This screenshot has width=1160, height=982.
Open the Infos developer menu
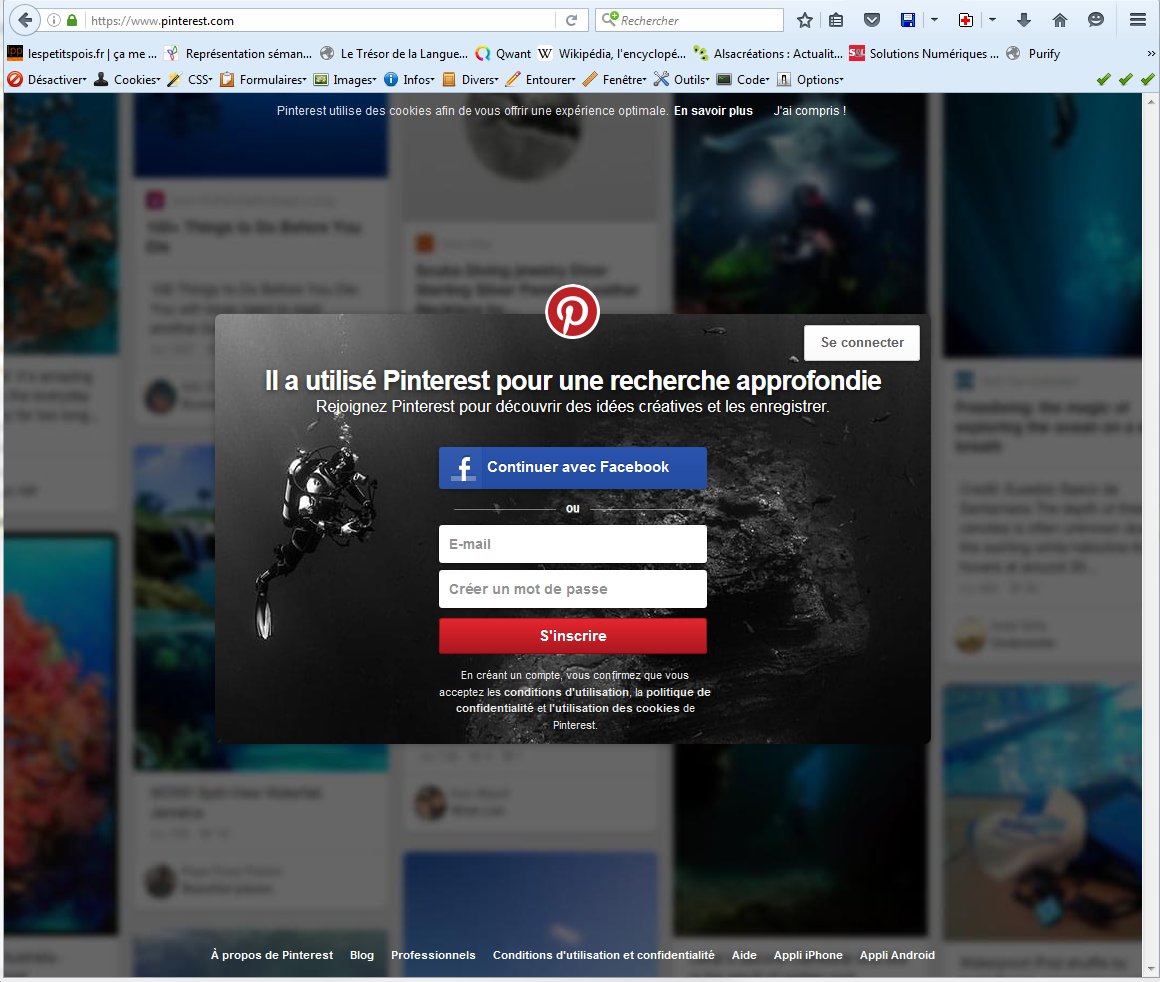[409, 79]
